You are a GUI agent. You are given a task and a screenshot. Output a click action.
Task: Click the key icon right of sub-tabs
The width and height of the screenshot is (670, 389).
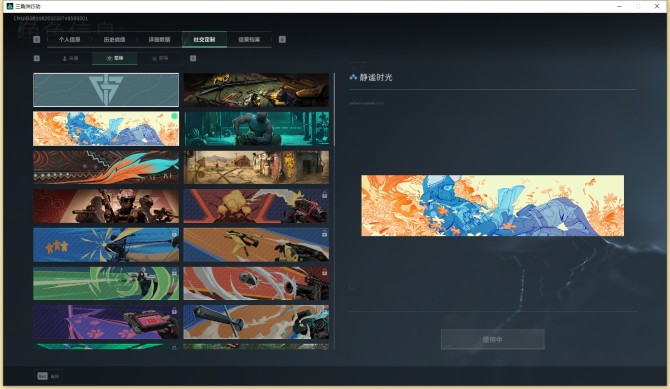pyautogui.click(x=193, y=58)
